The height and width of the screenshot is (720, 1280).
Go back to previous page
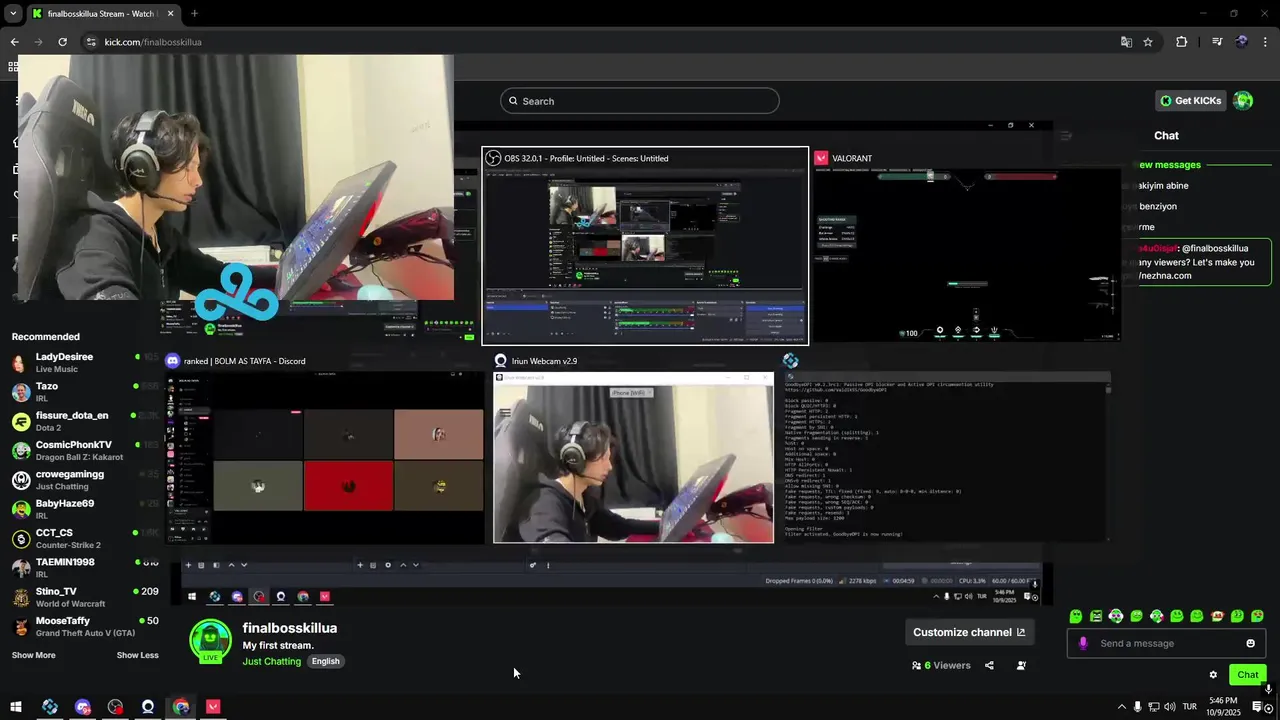[x=14, y=42]
